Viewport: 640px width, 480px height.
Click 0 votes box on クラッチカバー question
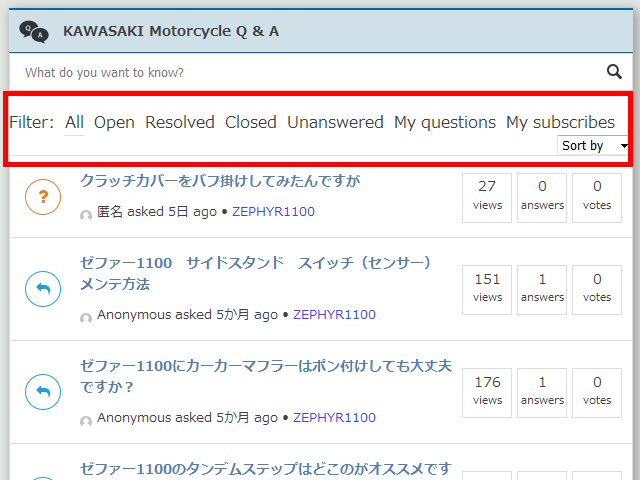tap(597, 198)
